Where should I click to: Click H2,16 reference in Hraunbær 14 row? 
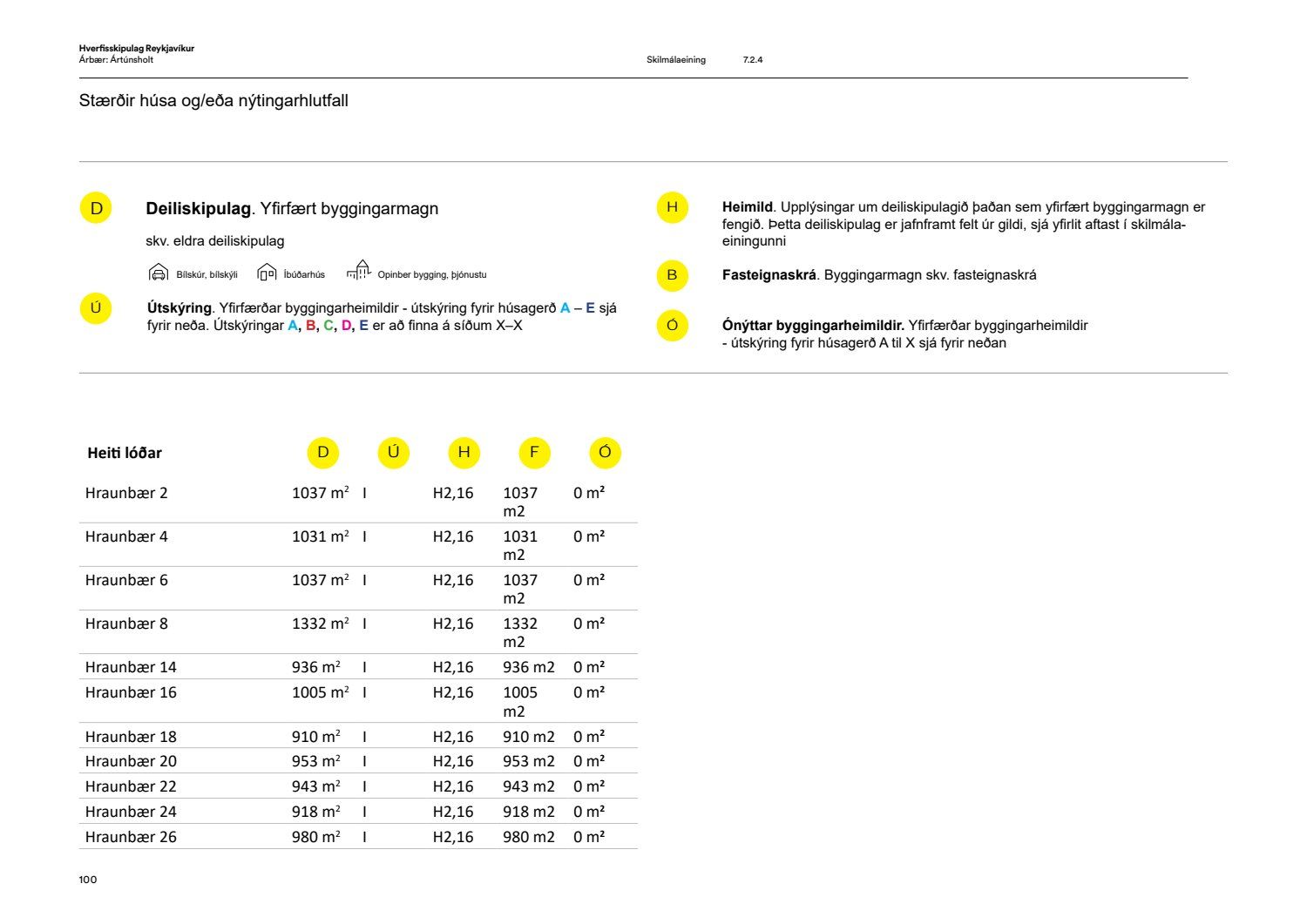[x=453, y=667]
